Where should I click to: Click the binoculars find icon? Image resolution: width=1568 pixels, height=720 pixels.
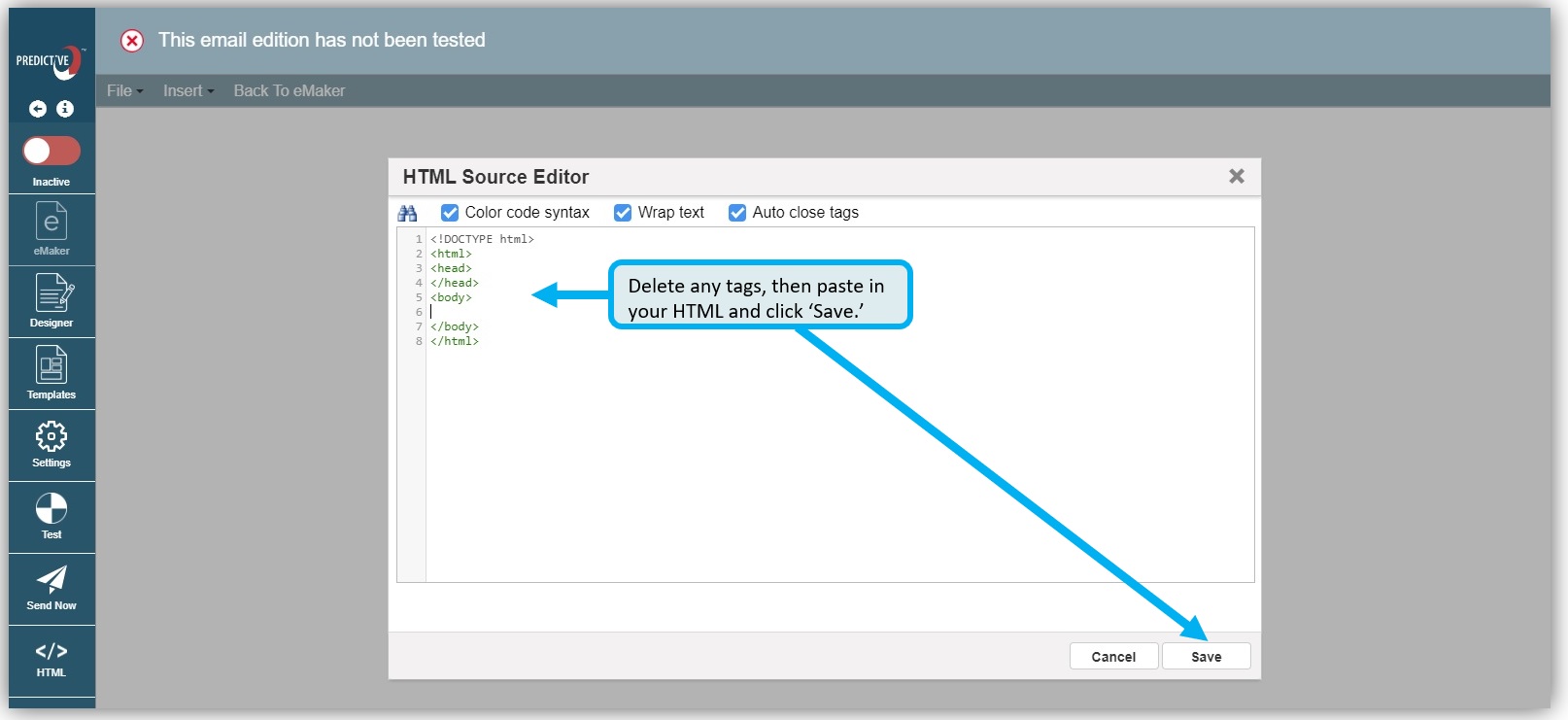click(408, 213)
